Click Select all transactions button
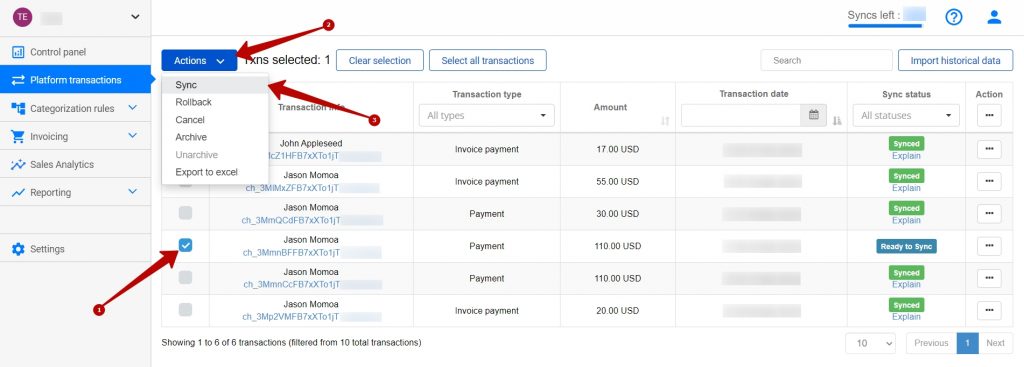The height and width of the screenshot is (367, 1024). tap(488, 60)
